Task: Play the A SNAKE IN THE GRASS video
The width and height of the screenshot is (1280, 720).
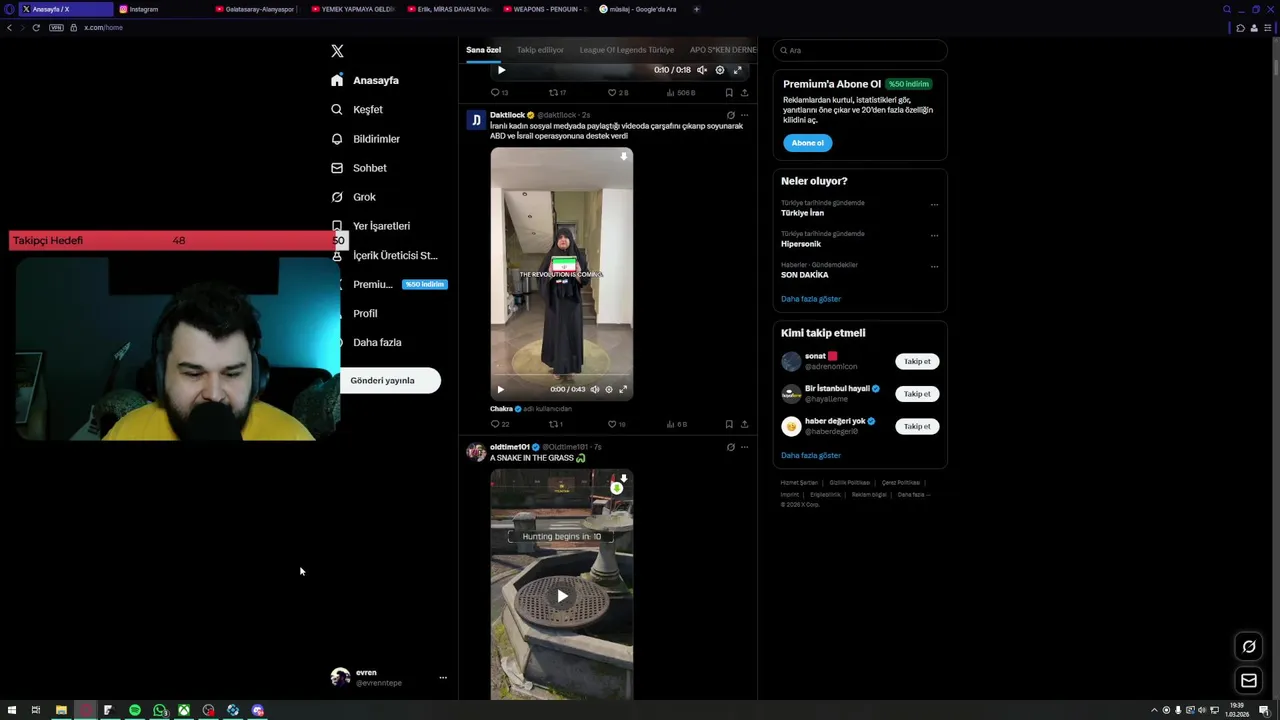Action: pos(562,596)
